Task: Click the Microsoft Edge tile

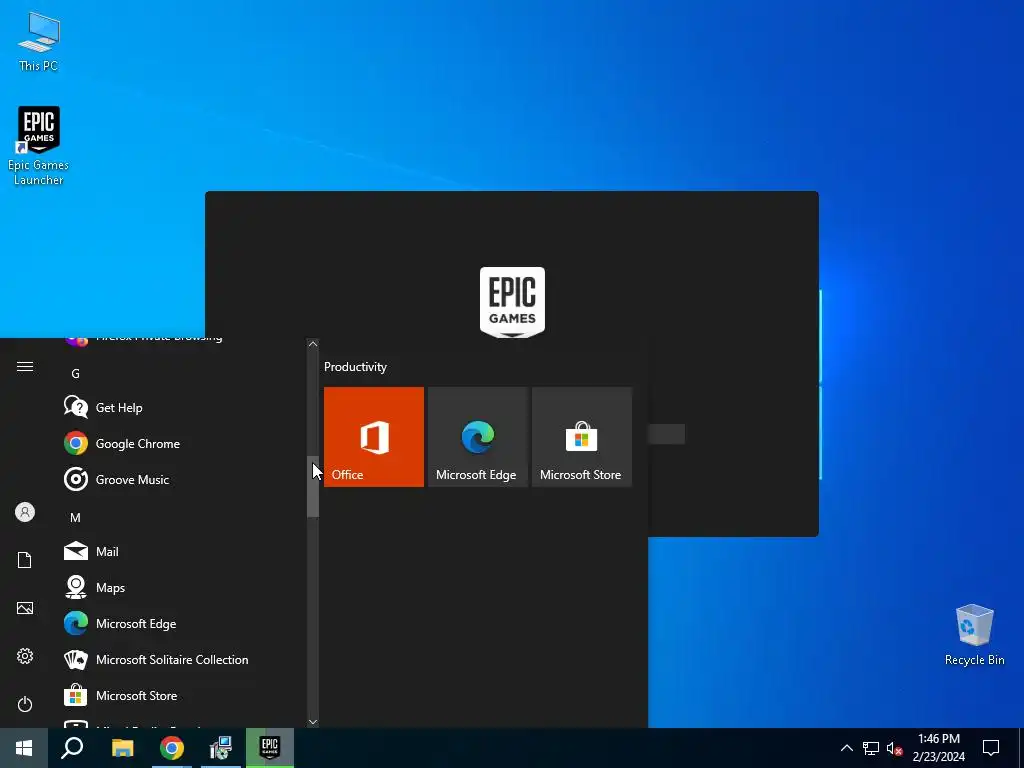Action: point(477,437)
